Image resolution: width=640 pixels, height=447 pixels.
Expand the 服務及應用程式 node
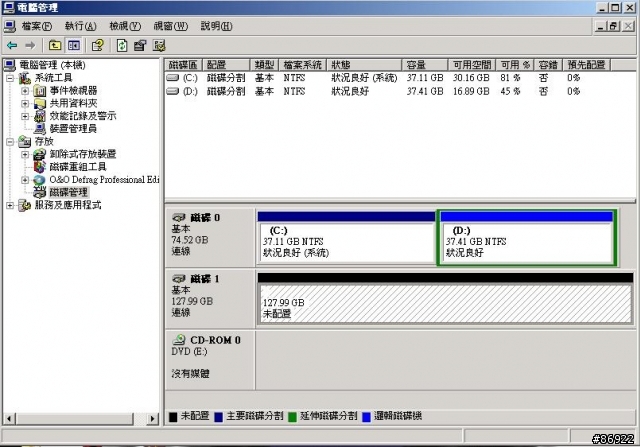10,205
